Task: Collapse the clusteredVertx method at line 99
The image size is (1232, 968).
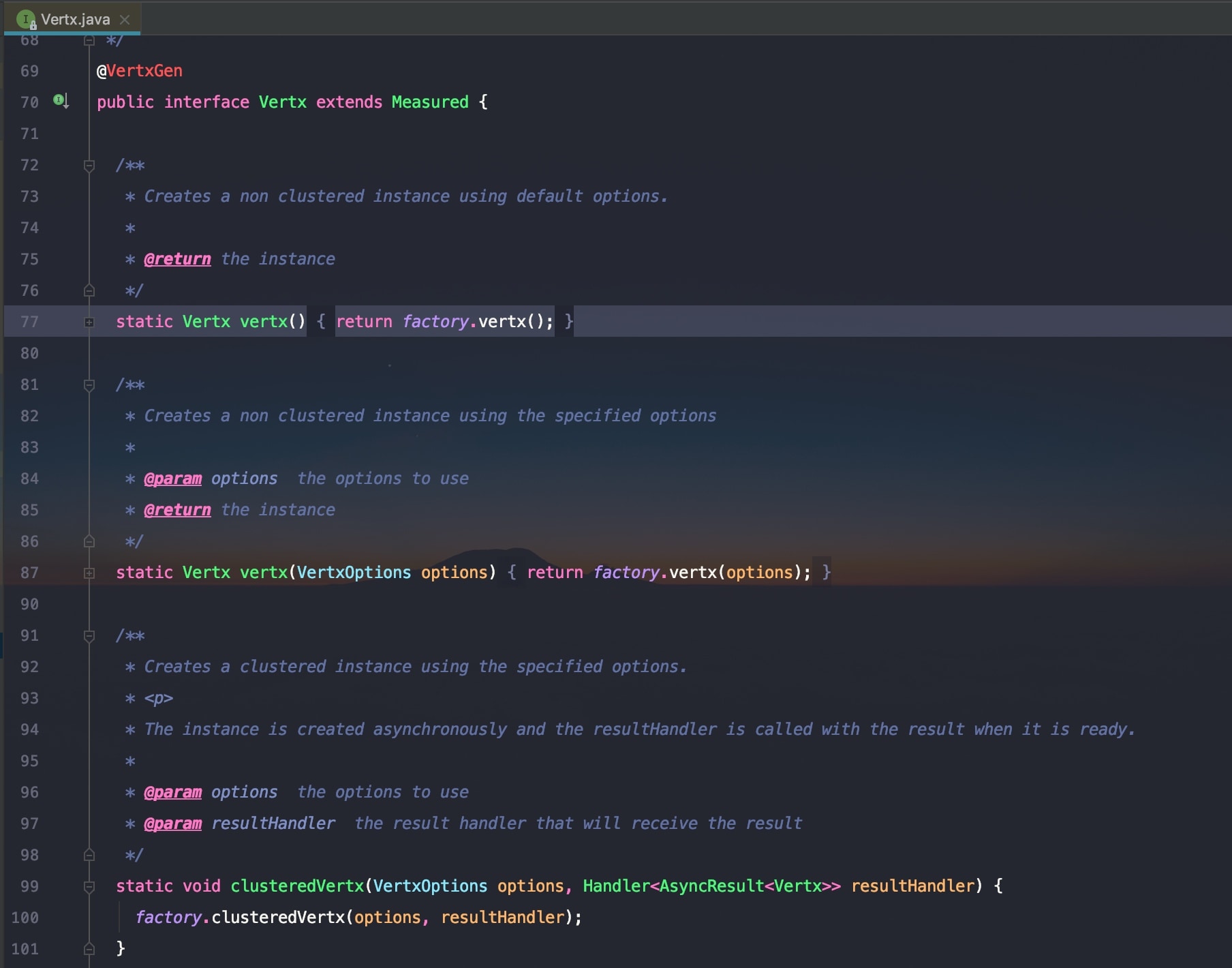Action: tap(89, 887)
